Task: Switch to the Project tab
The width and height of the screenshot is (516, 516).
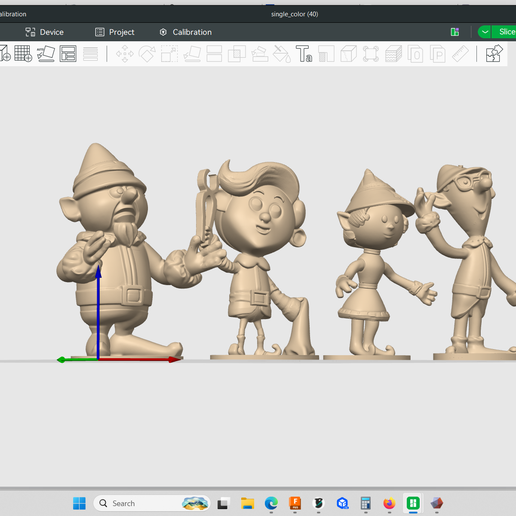Action: 115,32
